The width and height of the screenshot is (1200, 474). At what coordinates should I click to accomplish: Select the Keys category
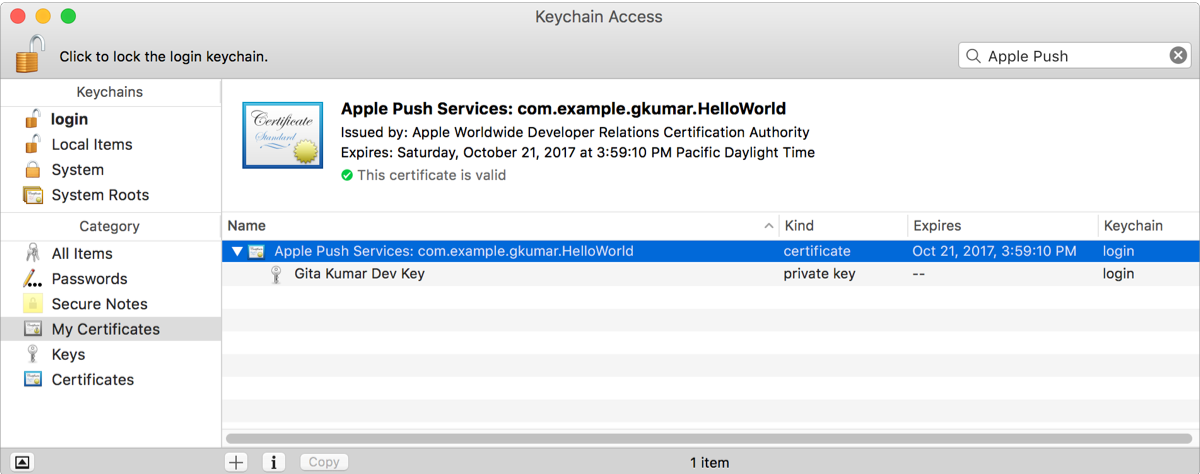[x=68, y=354]
